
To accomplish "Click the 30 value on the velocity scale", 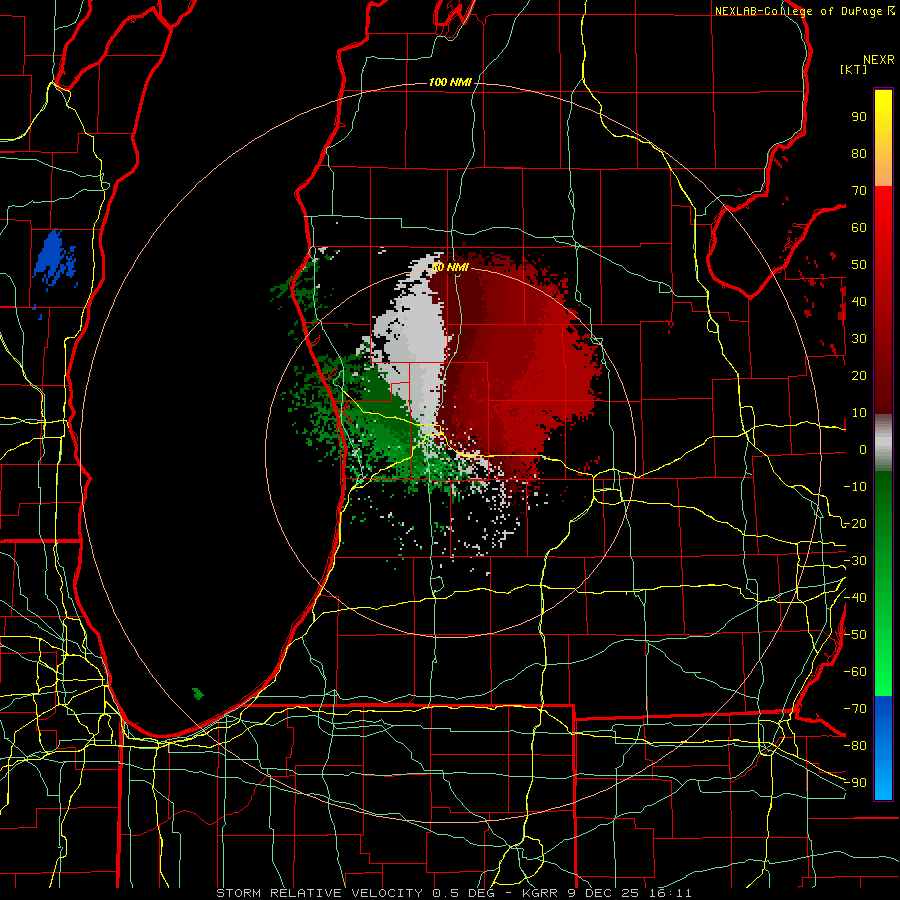I will click(859, 339).
